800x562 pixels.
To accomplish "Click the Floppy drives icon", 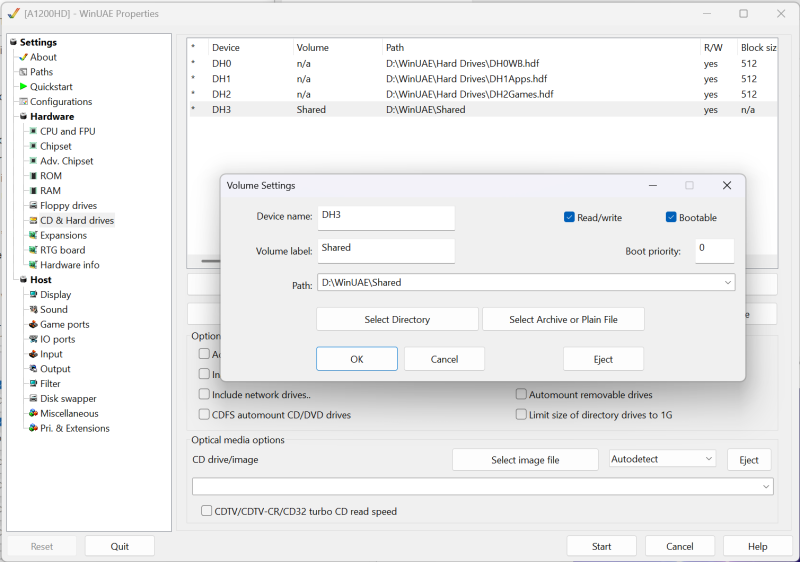I will tap(33, 205).
